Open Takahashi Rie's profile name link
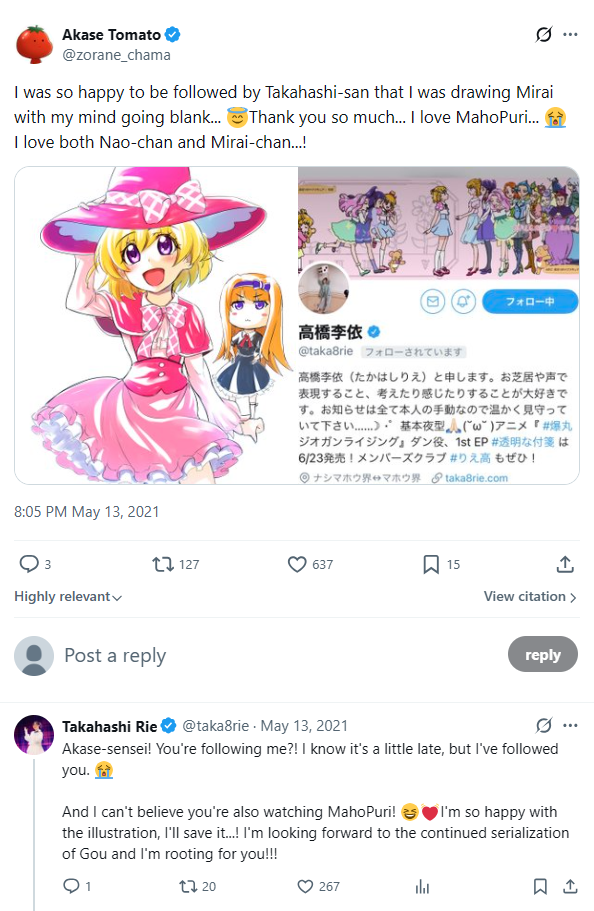This screenshot has height=911, width=594. pyautogui.click(x=109, y=726)
